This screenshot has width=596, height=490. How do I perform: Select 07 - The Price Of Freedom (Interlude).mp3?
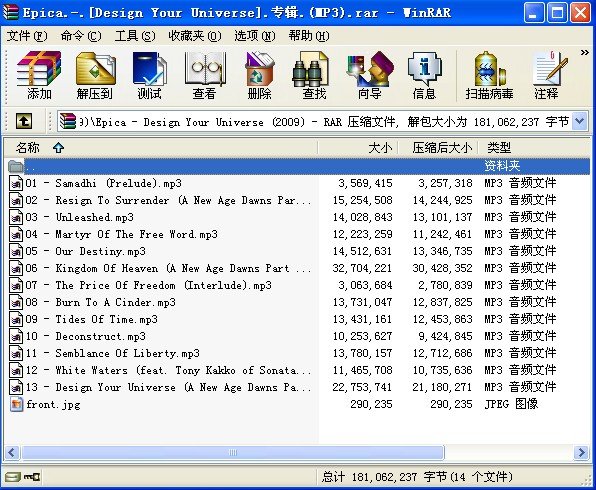click(x=149, y=285)
